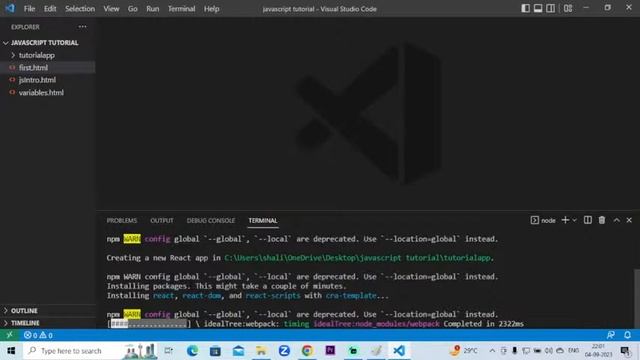640x360 pixels.
Task: Switch to VS Code taskbar icon
Action: pos(399,351)
